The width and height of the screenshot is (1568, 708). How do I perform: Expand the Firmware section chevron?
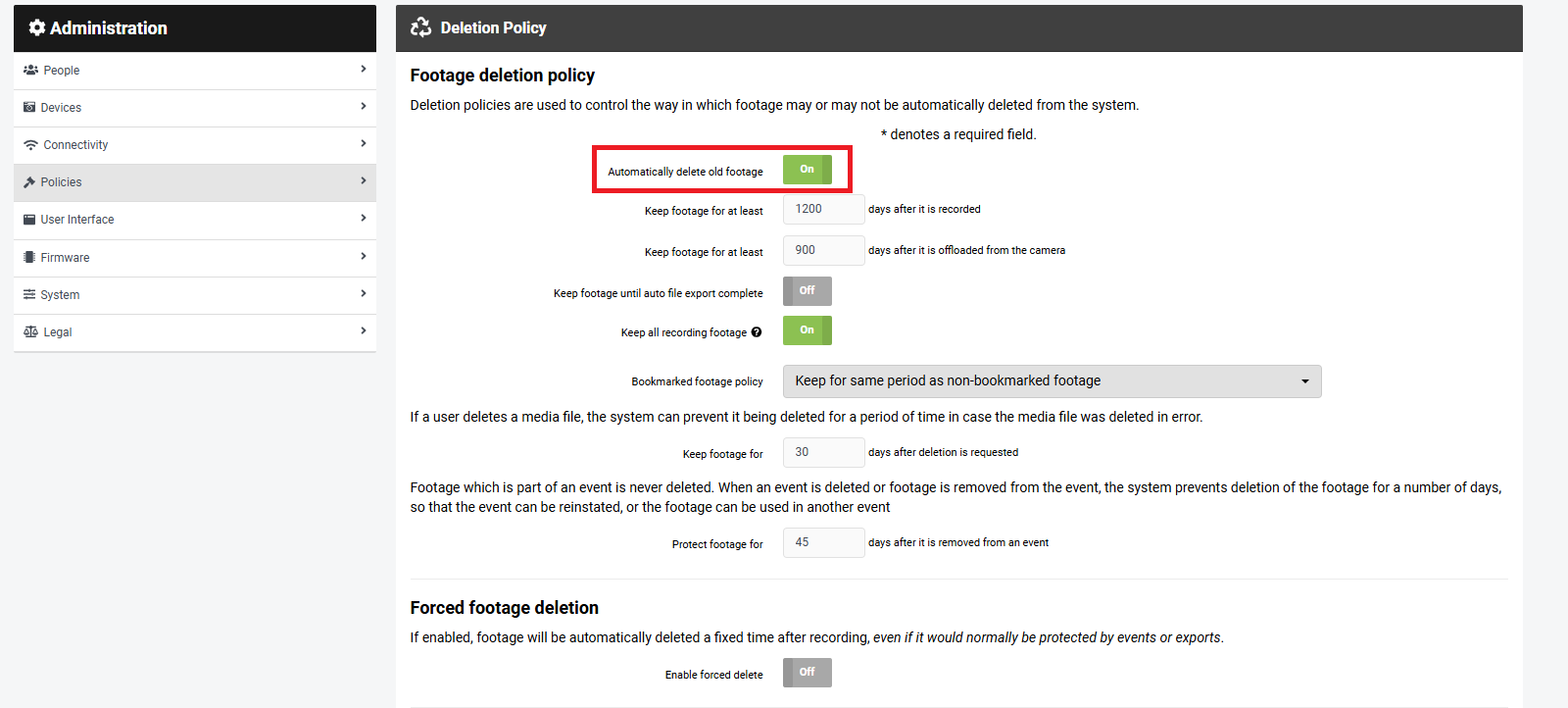point(363,256)
